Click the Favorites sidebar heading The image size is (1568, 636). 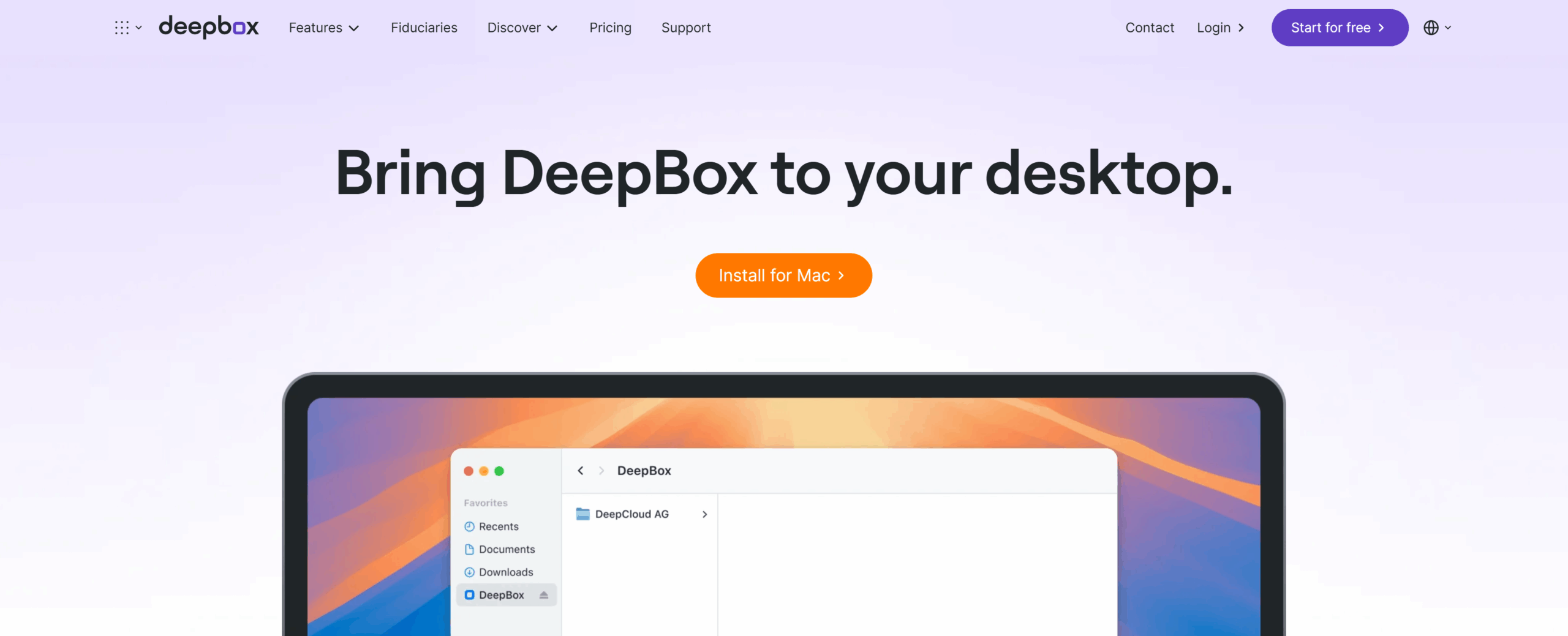point(486,503)
